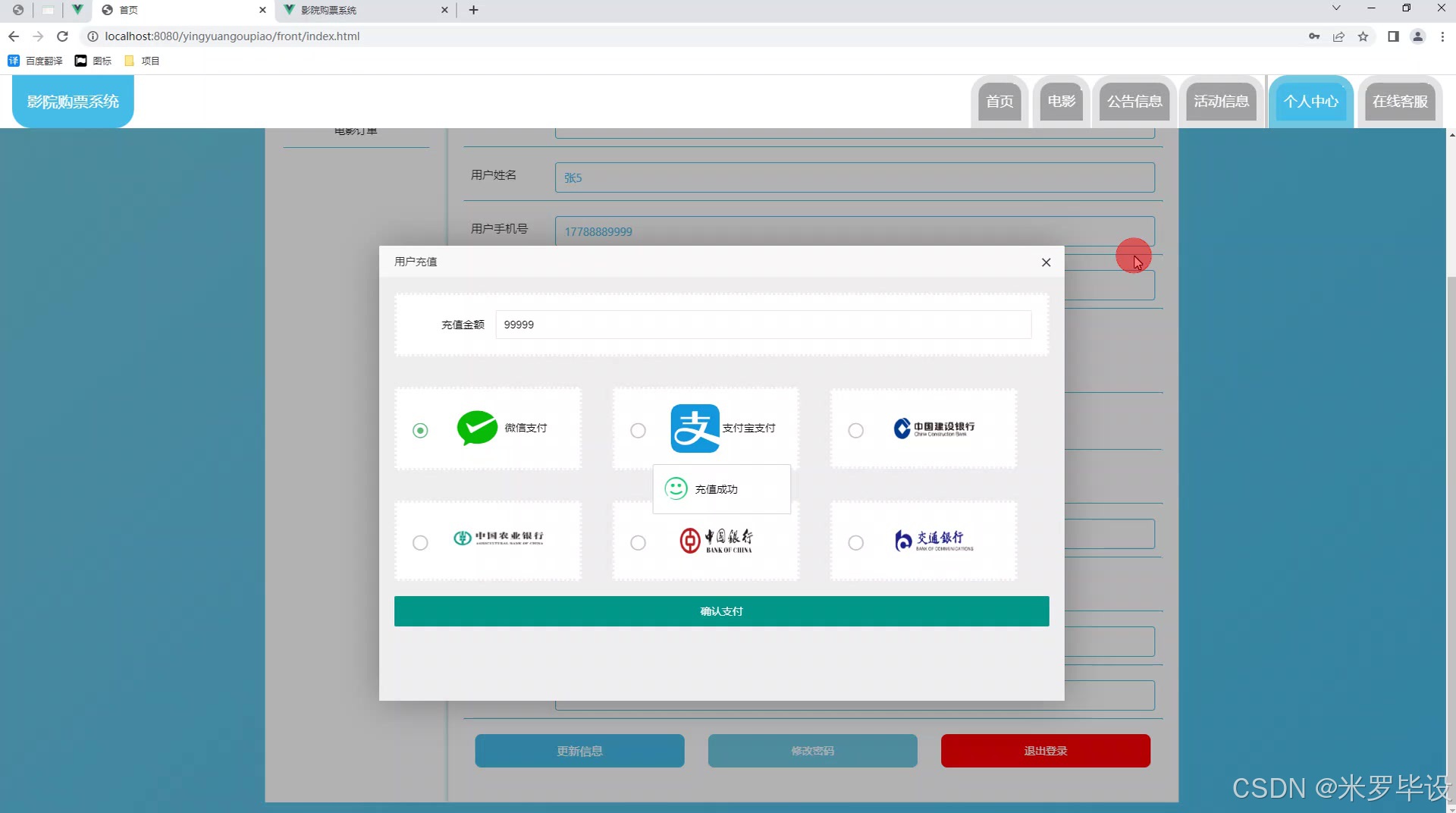Select the Bank of Communications radio button
This screenshot has height=813, width=1456.
click(x=855, y=542)
